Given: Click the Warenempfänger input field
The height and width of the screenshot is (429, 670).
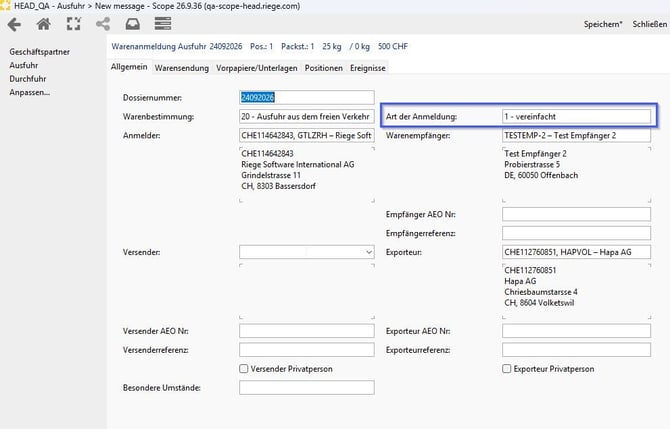Looking at the screenshot, I should coord(576,135).
